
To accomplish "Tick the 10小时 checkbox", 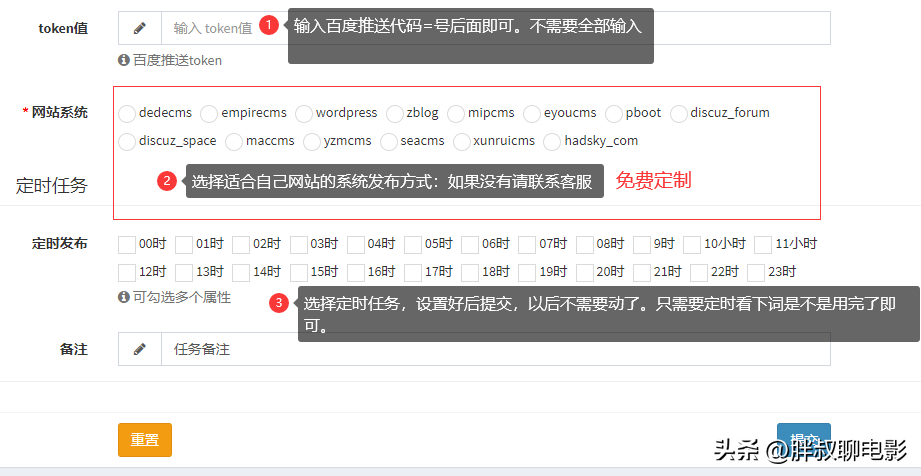I will coord(692,244).
